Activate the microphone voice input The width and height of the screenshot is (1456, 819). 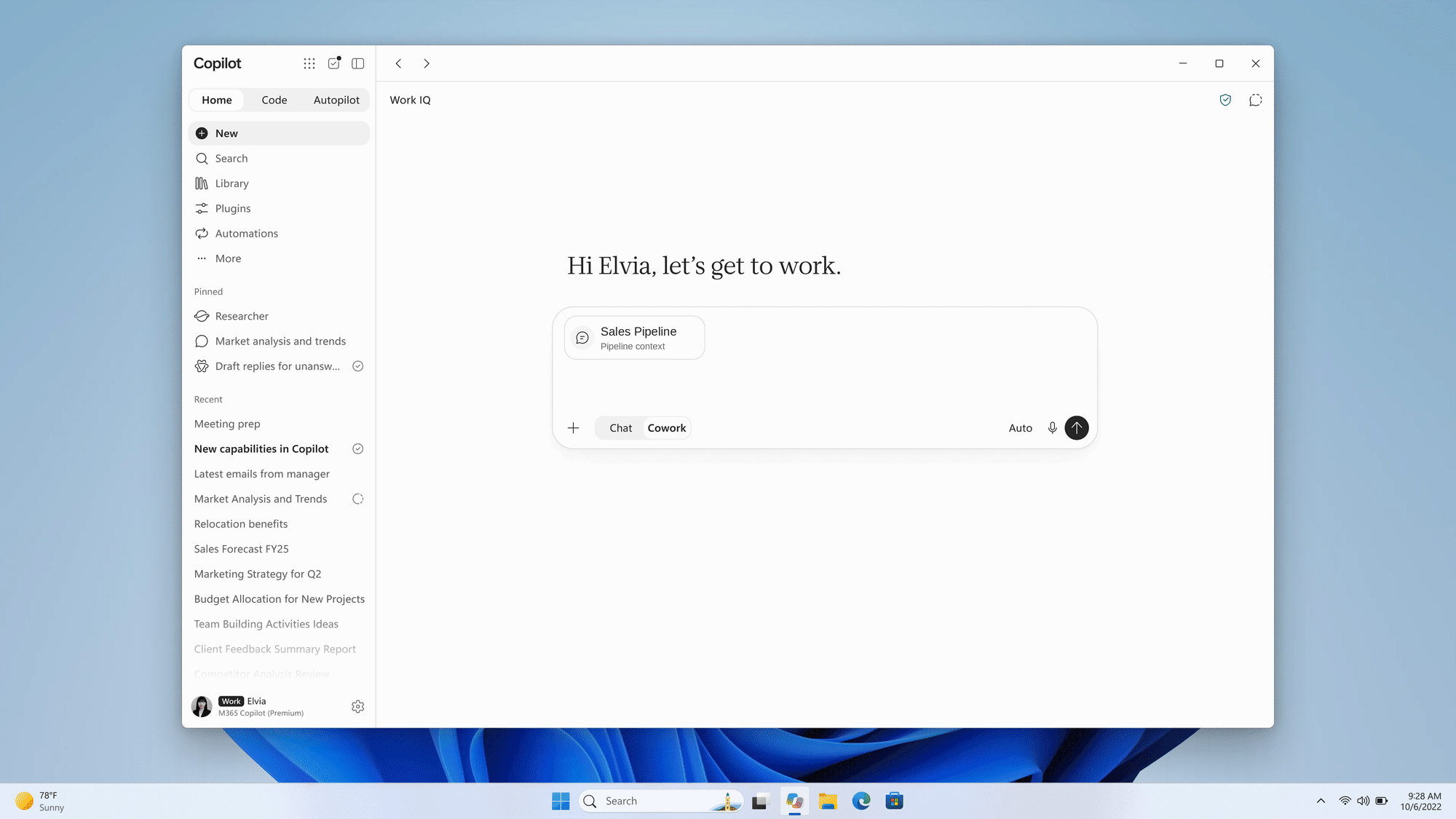click(x=1052, y=428)
